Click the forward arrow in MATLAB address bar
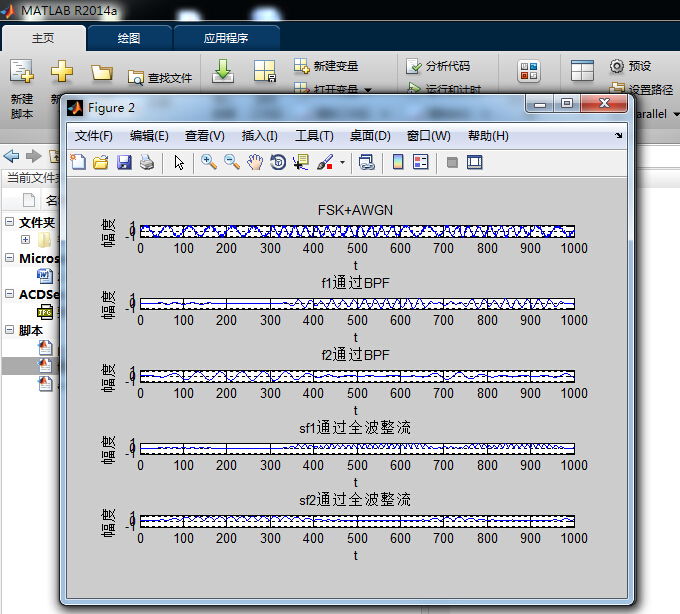The image size is (680, 614). pos(34,156)
